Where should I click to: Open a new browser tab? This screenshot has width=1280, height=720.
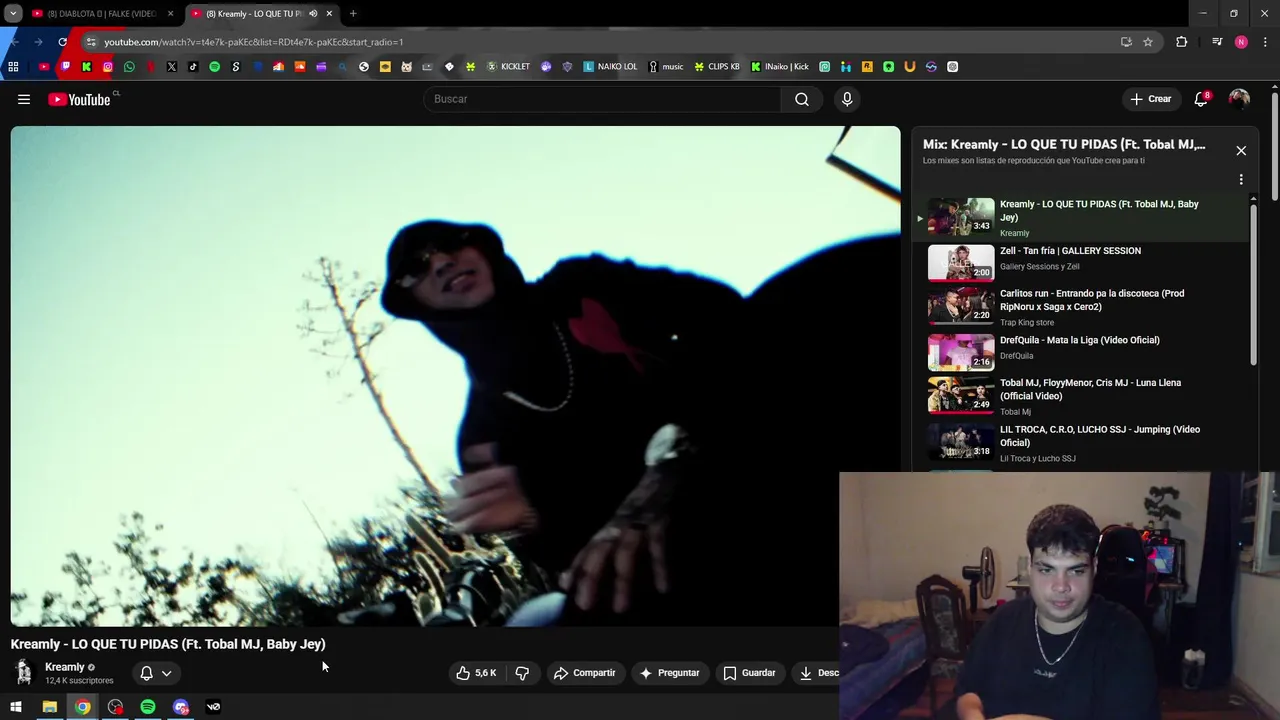click(x=353, y=14)
